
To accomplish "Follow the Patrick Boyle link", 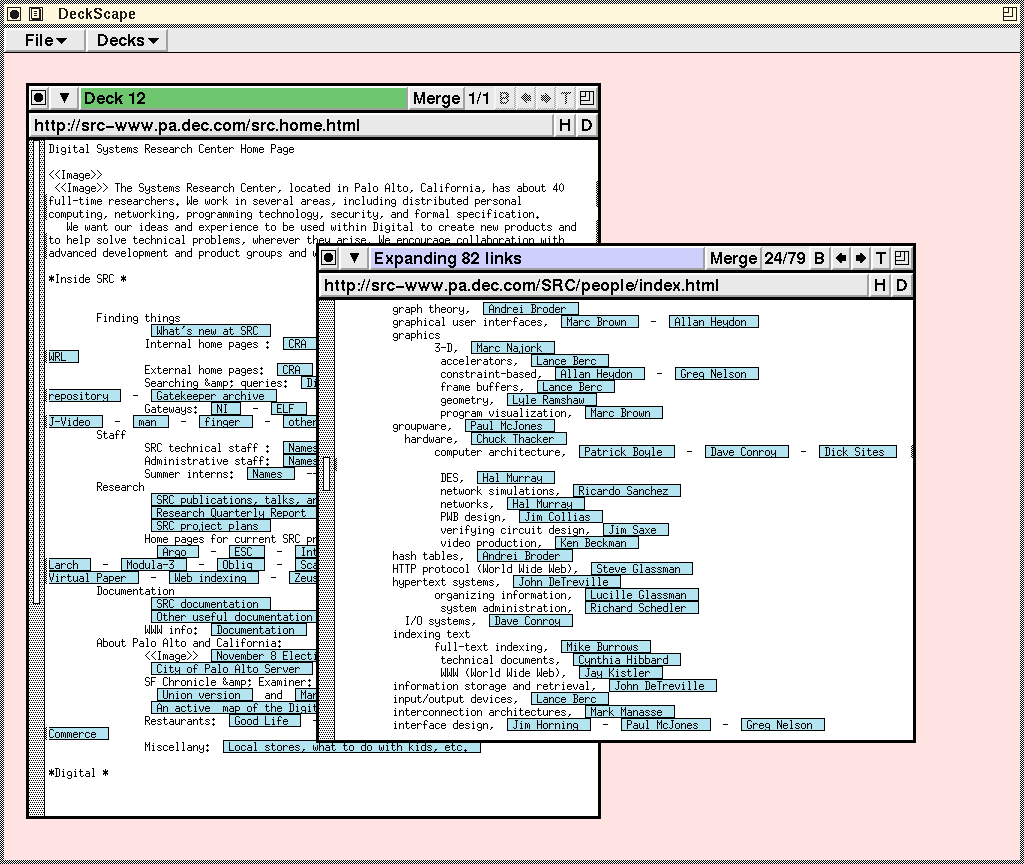I will coord(626,452).
